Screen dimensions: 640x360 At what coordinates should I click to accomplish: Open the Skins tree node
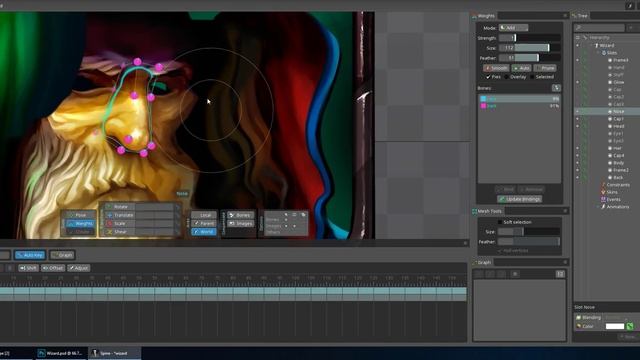pos(609,192)
